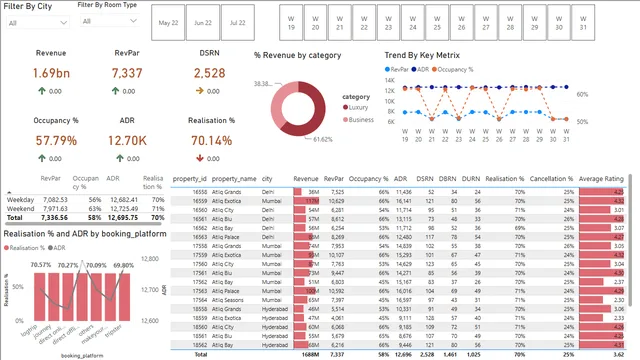Click the Realisation 70.14% KPI value
The image size is (640, 360).
pos(211,141)
